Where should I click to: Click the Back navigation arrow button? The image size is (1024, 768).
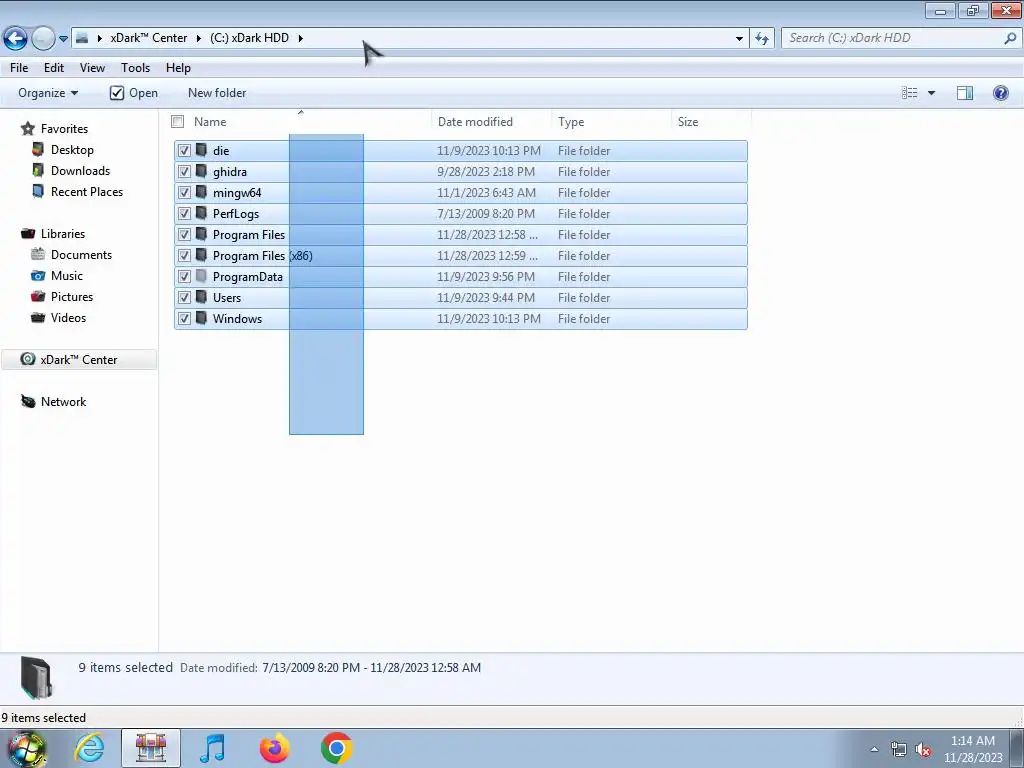tap(16, 38)
